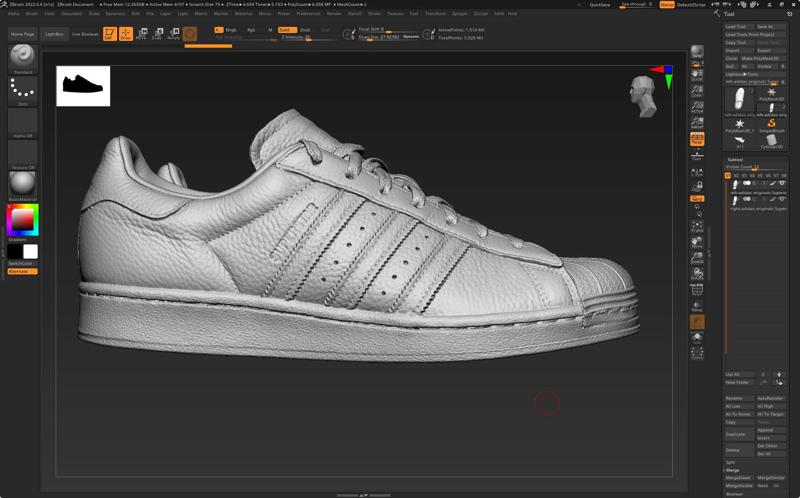
Task: Click the Frame mesh icon
Action: (697, 227)
